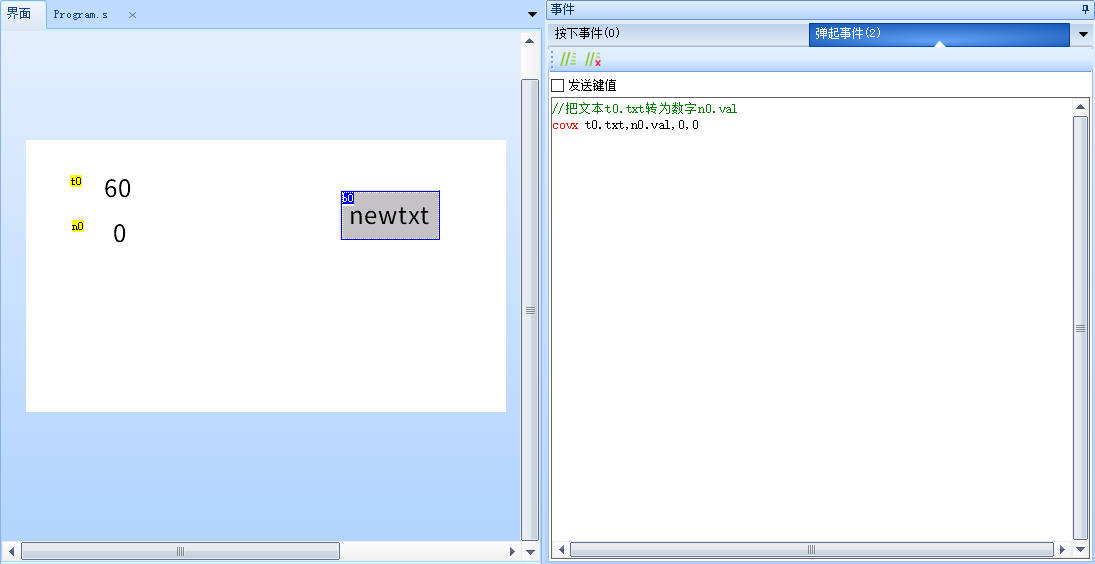Switch to the 弹起事件(2) tab

click(x=848, y=33)
